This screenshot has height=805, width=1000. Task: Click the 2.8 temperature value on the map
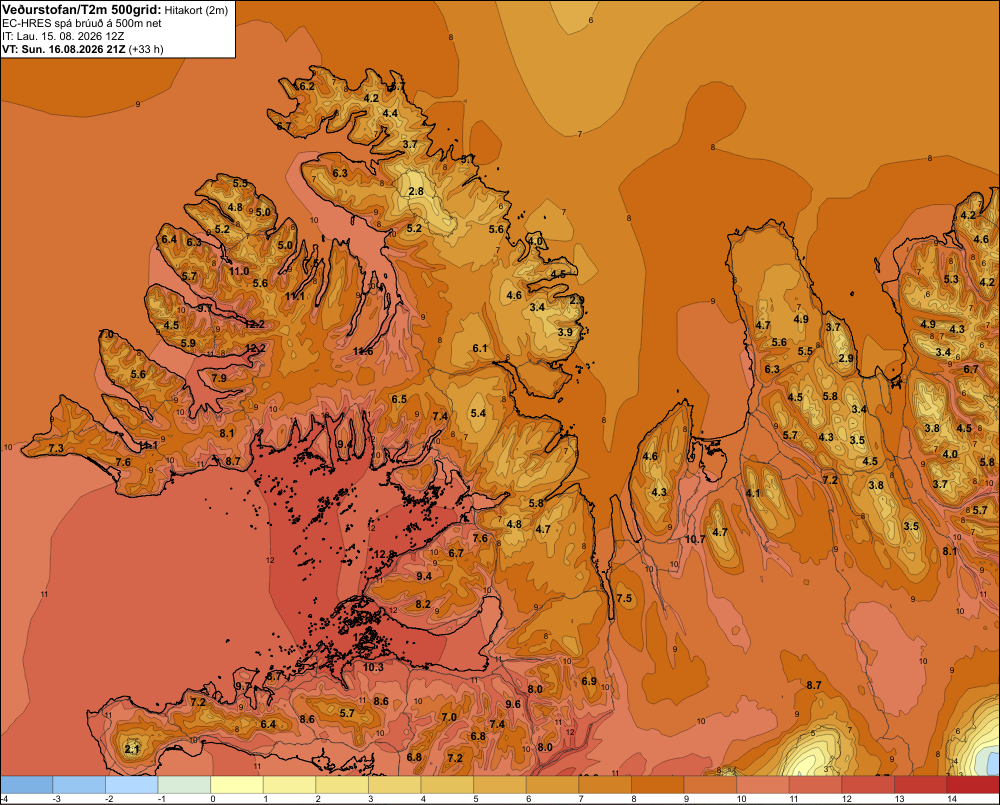416,191
